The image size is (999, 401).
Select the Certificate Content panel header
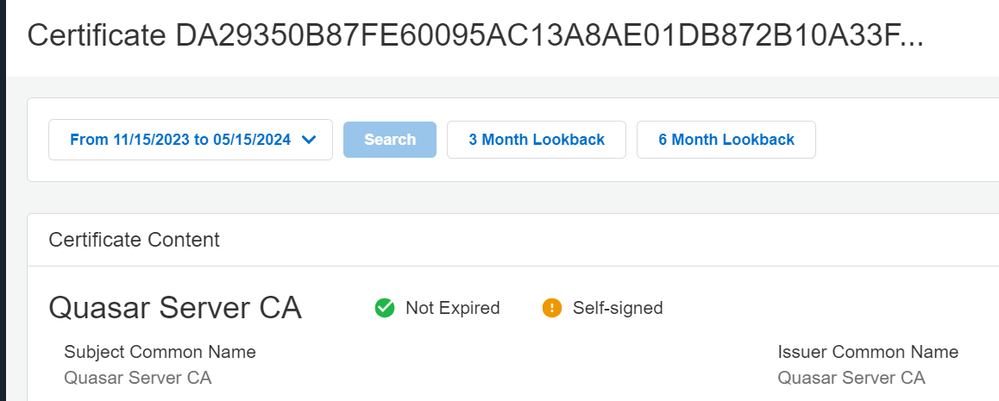pos(134,240)
